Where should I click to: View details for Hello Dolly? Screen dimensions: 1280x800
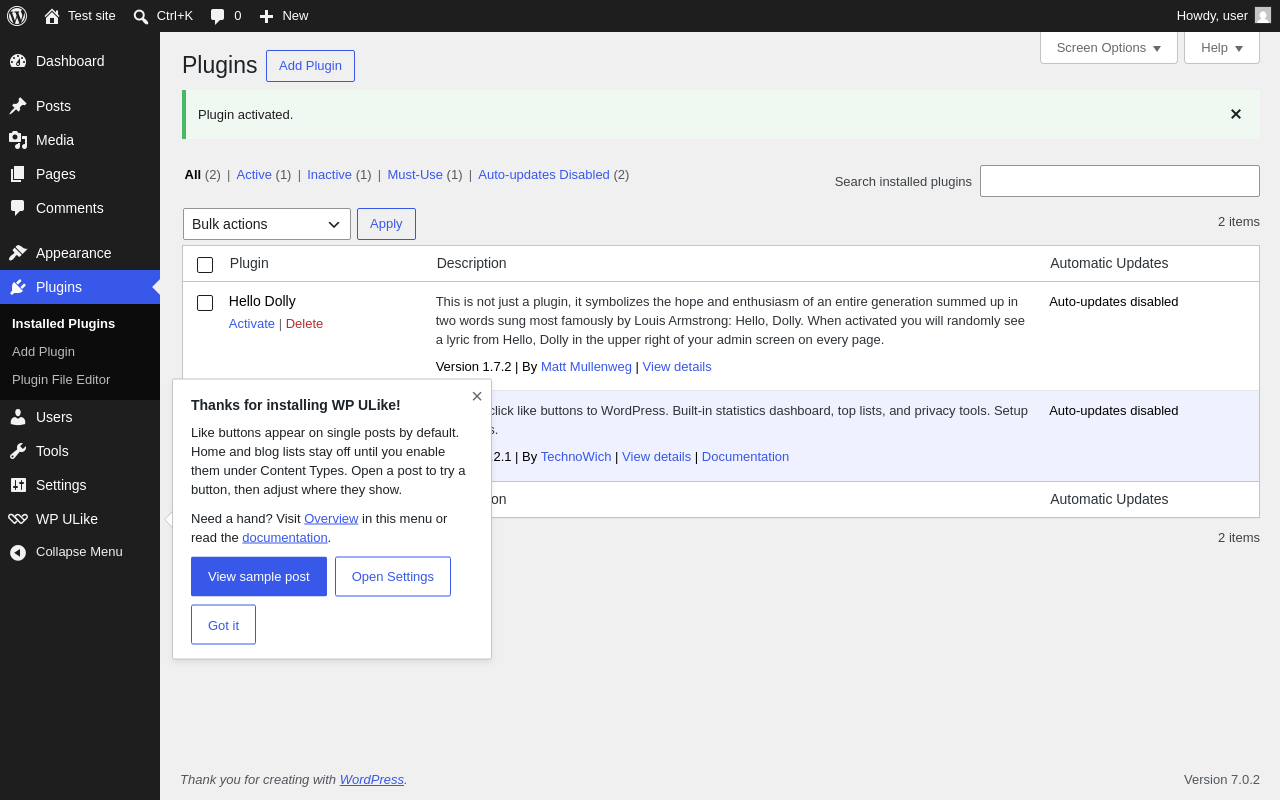677,366
